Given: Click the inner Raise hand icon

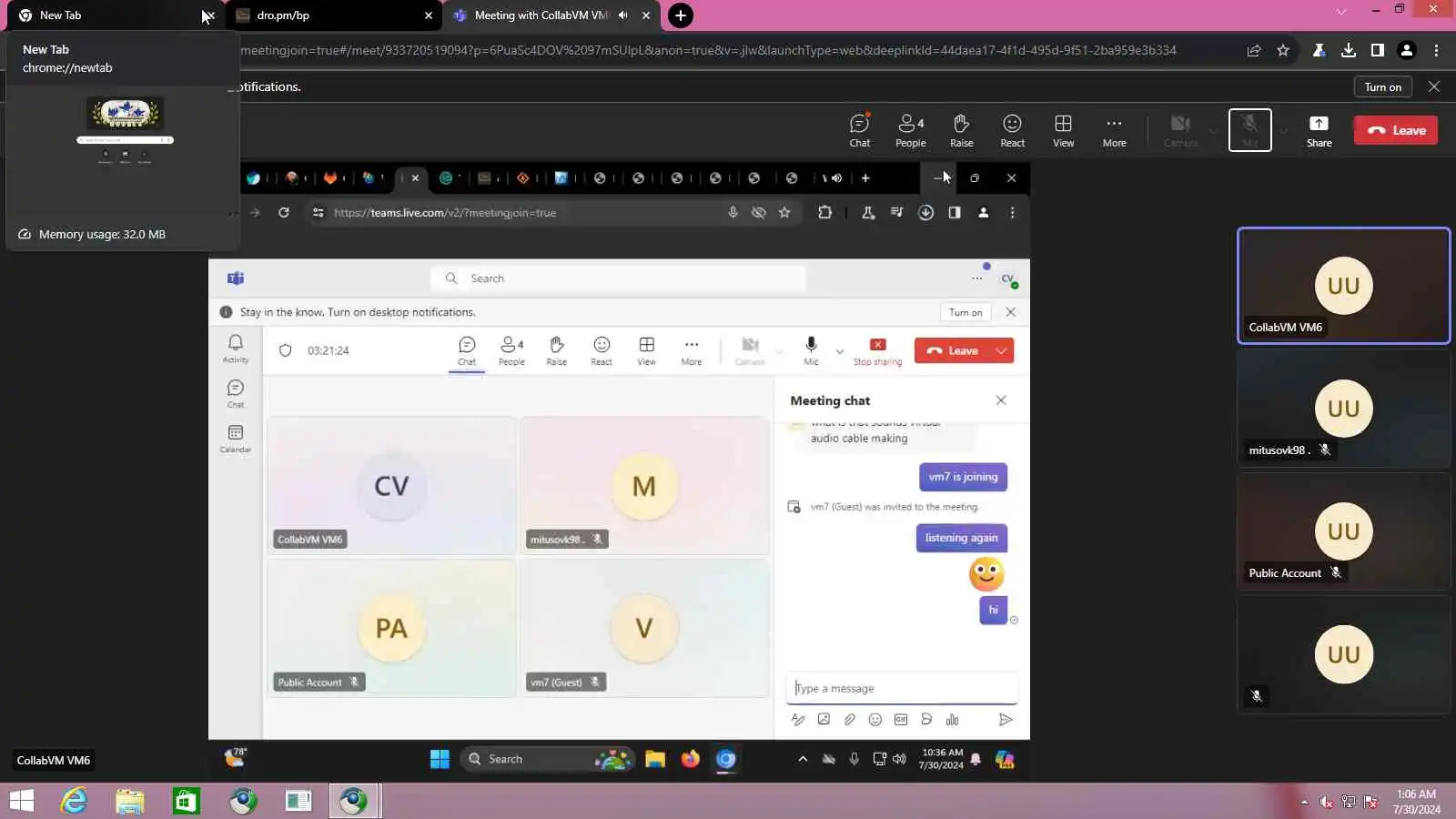Looking at the screenshot, I should (x=557, y=350).
